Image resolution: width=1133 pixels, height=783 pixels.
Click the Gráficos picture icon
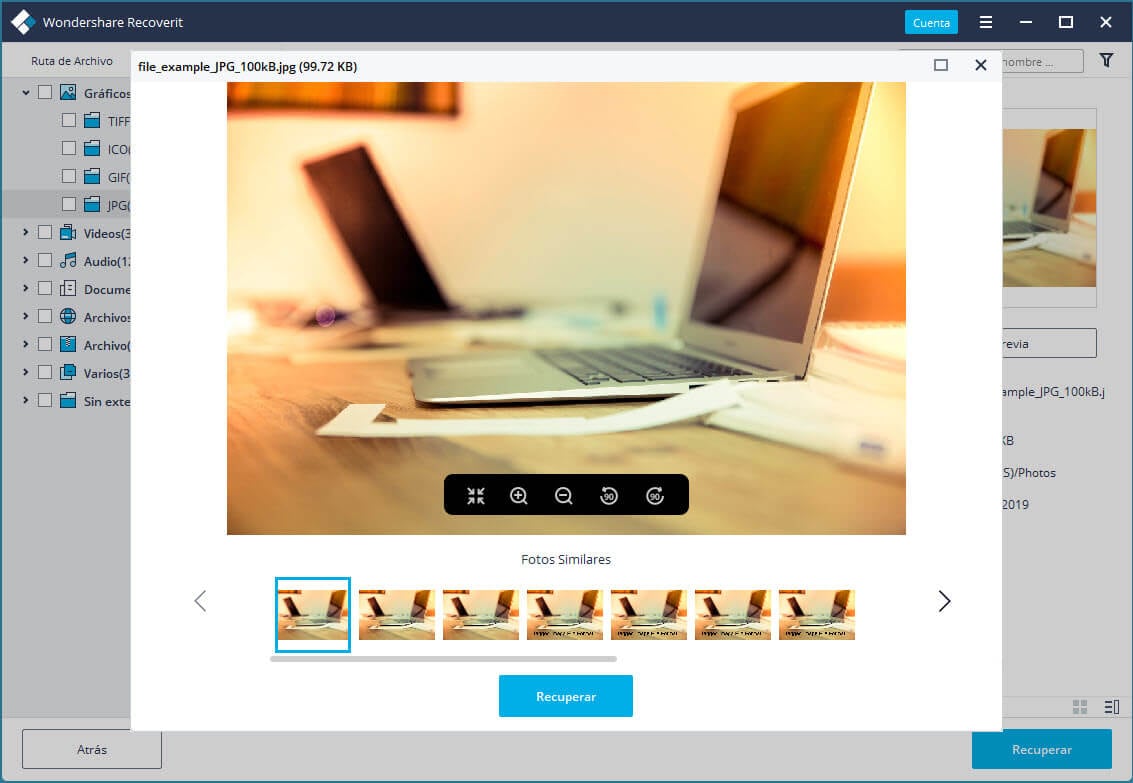pos(68,92)
